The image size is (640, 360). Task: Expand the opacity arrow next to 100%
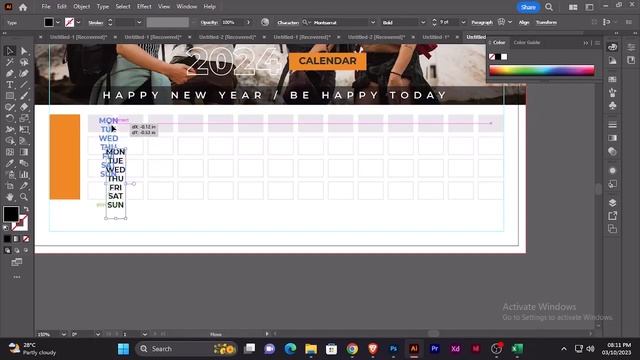[x=248, y=22]
